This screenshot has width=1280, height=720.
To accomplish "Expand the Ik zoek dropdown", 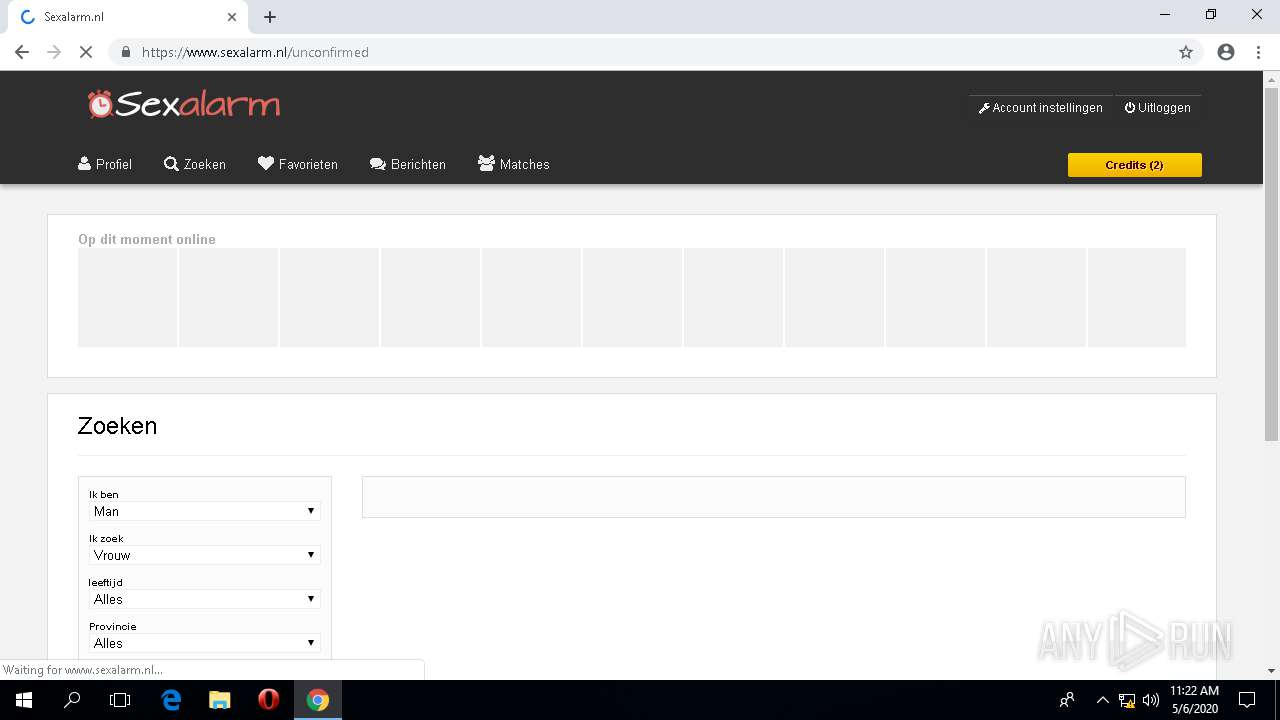I will pyautogui.click(x=205, y=555).
